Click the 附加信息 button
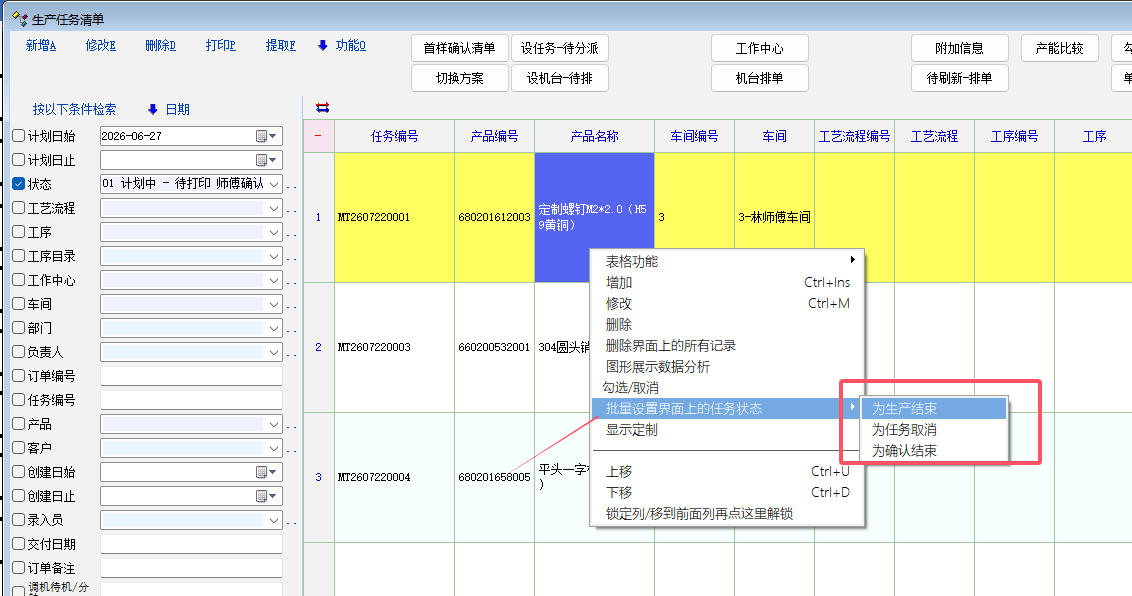1132x596 pixels. click(959, 48)
